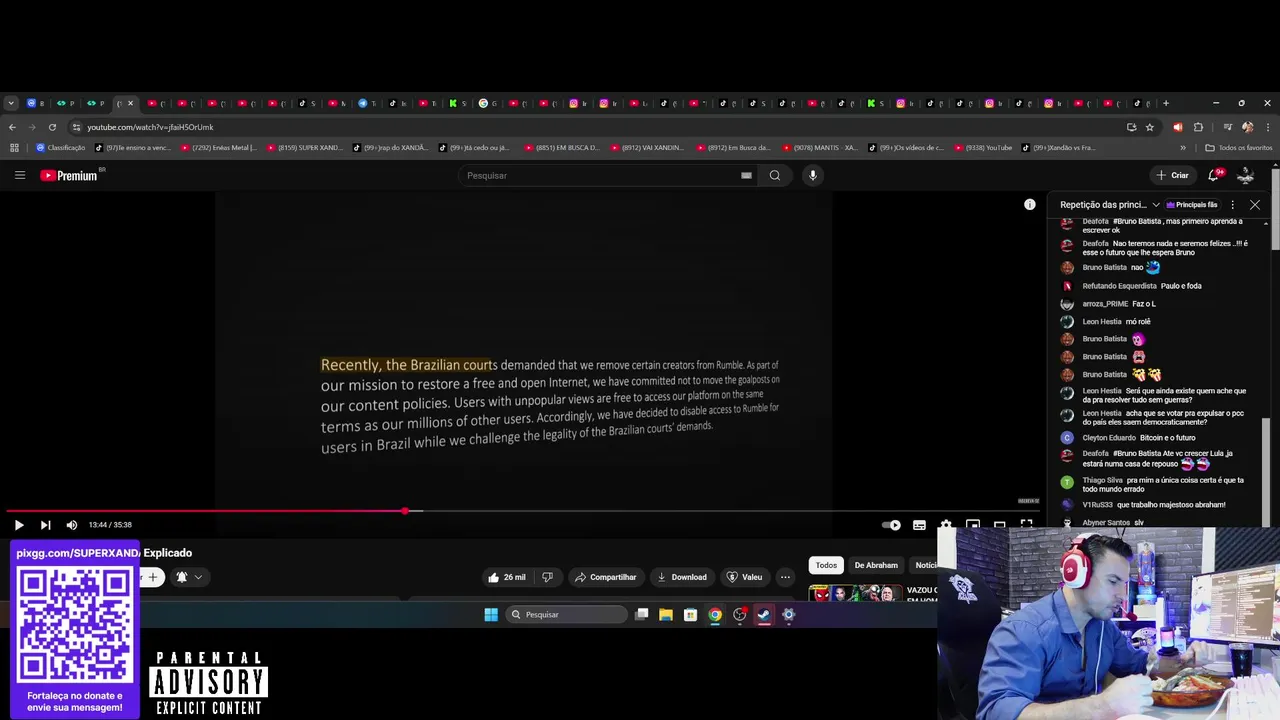This screenshot has height=720, width=1280.
Task: Send a Valeu super thanks
Action: click(745, 577)
